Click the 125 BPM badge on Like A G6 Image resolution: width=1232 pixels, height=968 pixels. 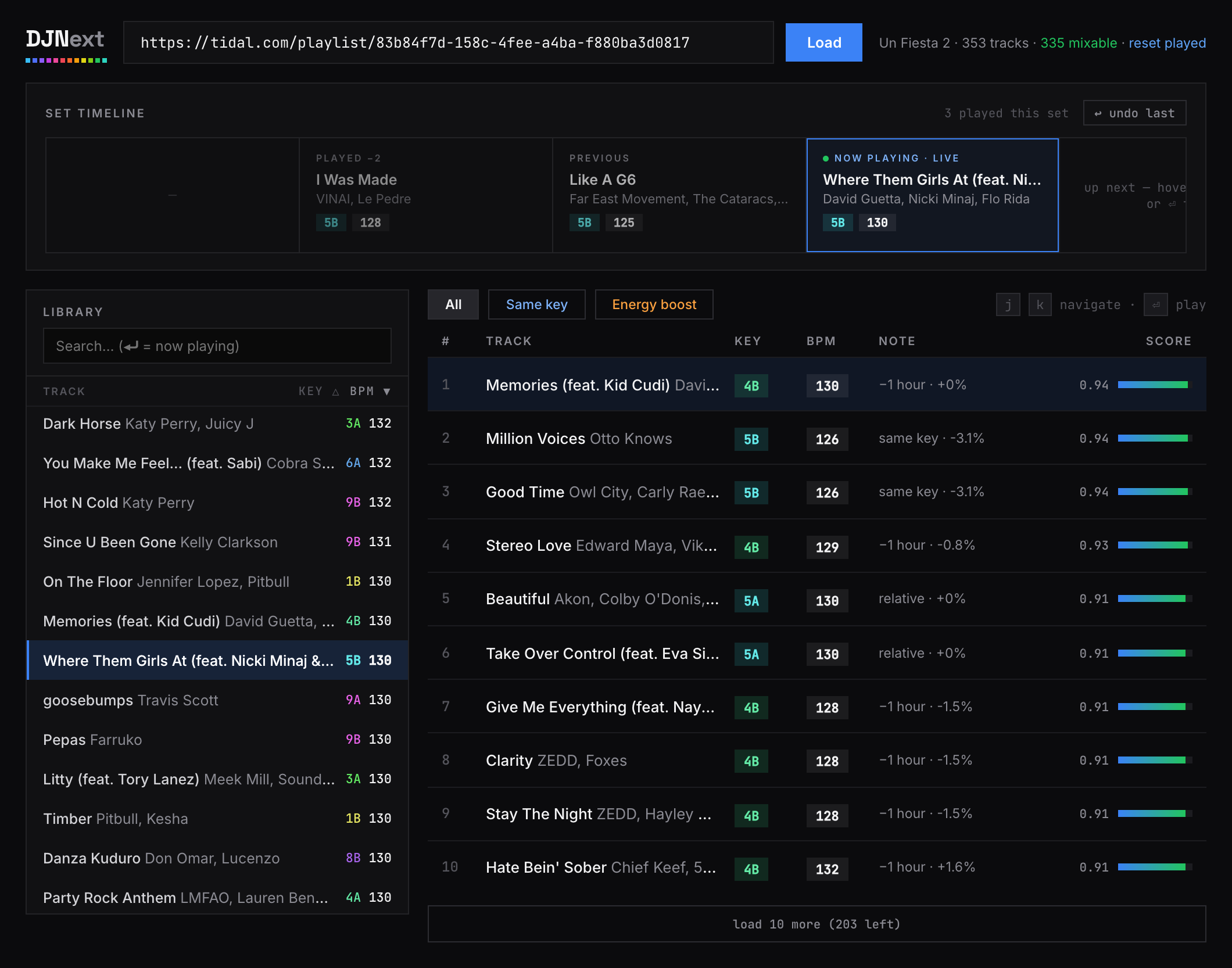pos(624,223)
